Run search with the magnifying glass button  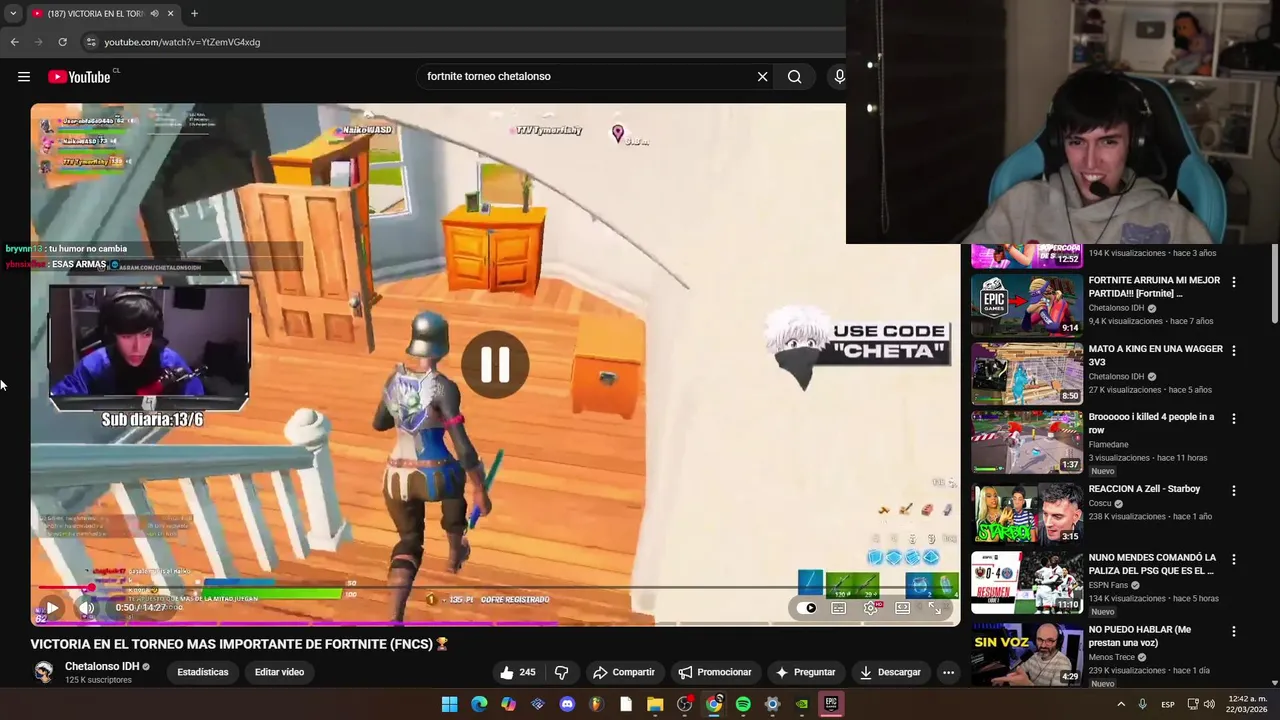click(794, 76)
